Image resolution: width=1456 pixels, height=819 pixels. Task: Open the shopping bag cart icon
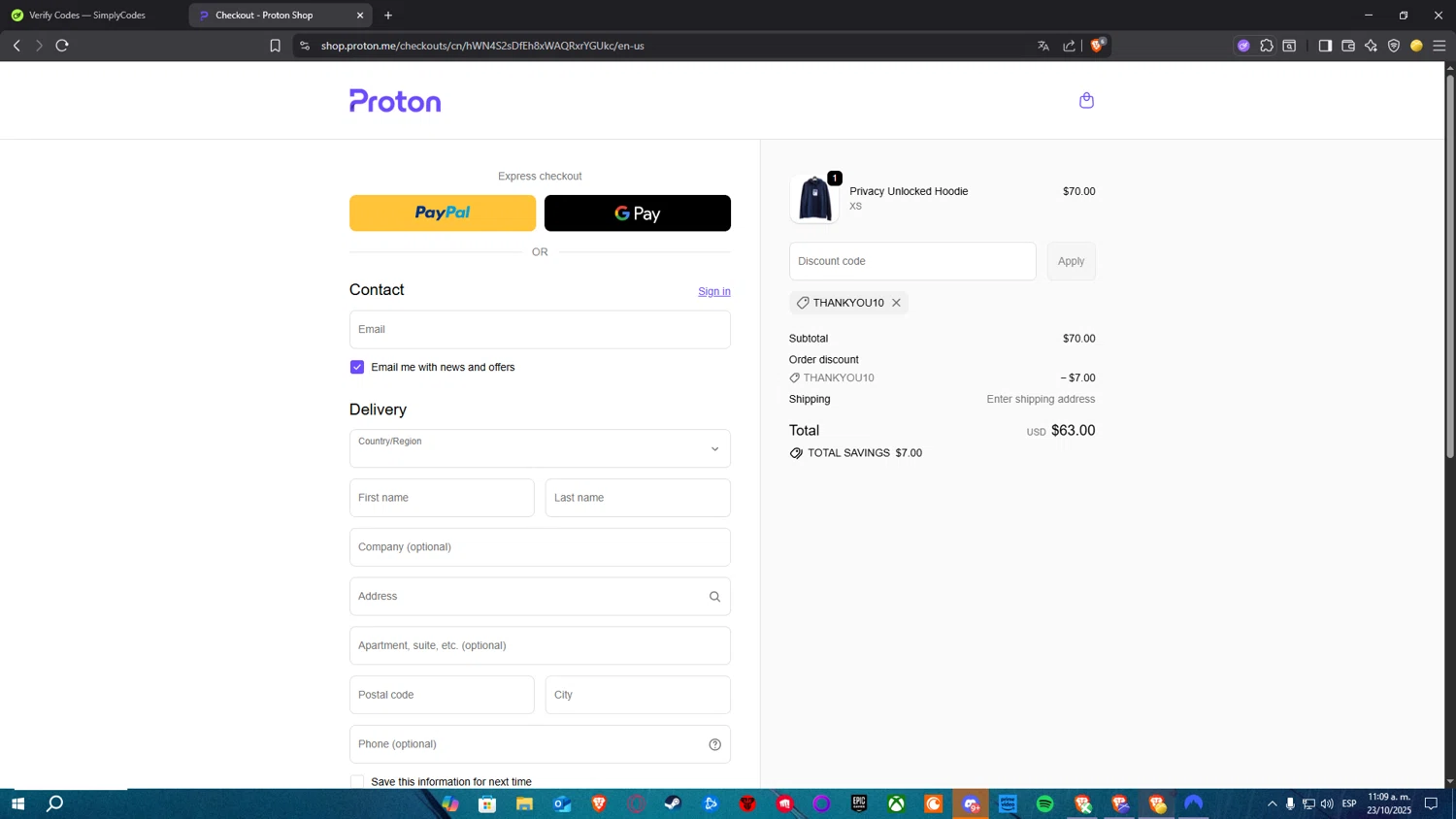[1086, 101]
